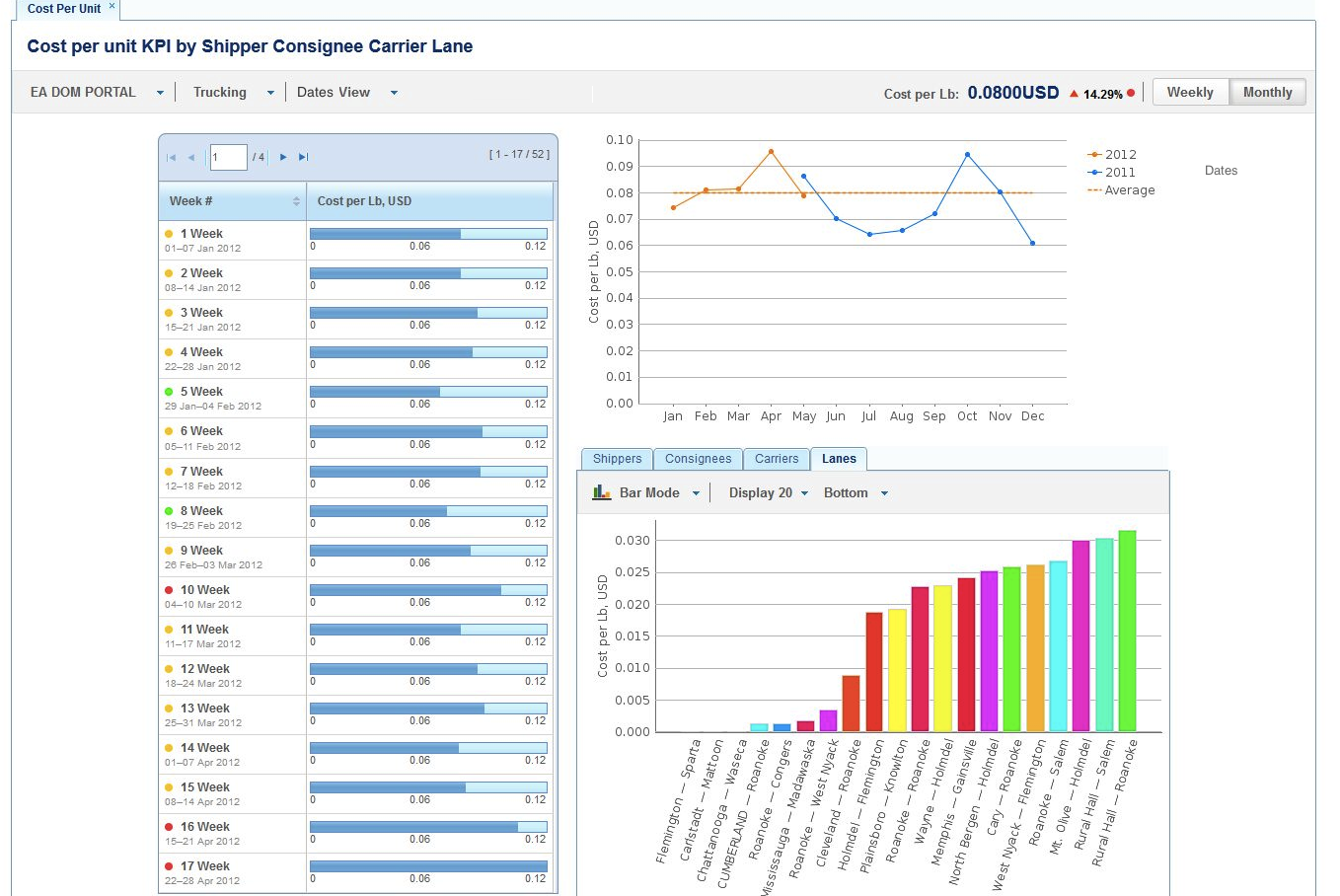This screenshot has width=1340, height=896.
Task: Select the 12 Week row
Action: pyautogui.click(x=358, y=676)
